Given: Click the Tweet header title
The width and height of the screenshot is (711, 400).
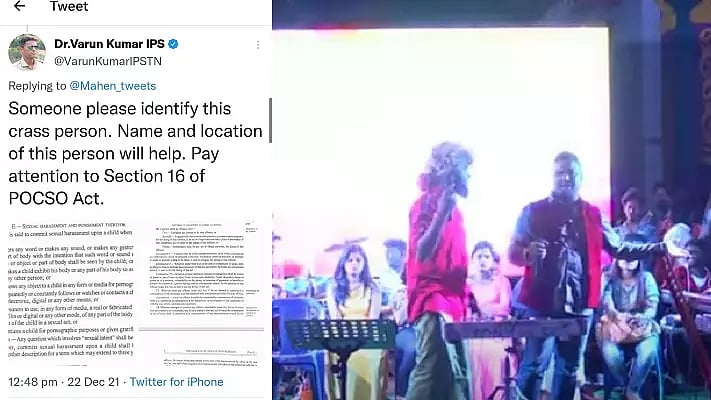Looking at the screenshot, I should [69, 6].
